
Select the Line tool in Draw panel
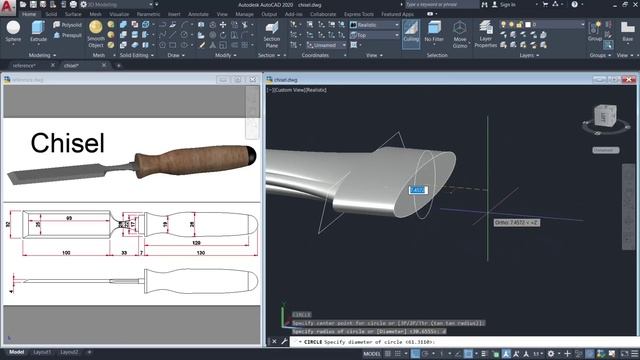(x=173, y=35)
